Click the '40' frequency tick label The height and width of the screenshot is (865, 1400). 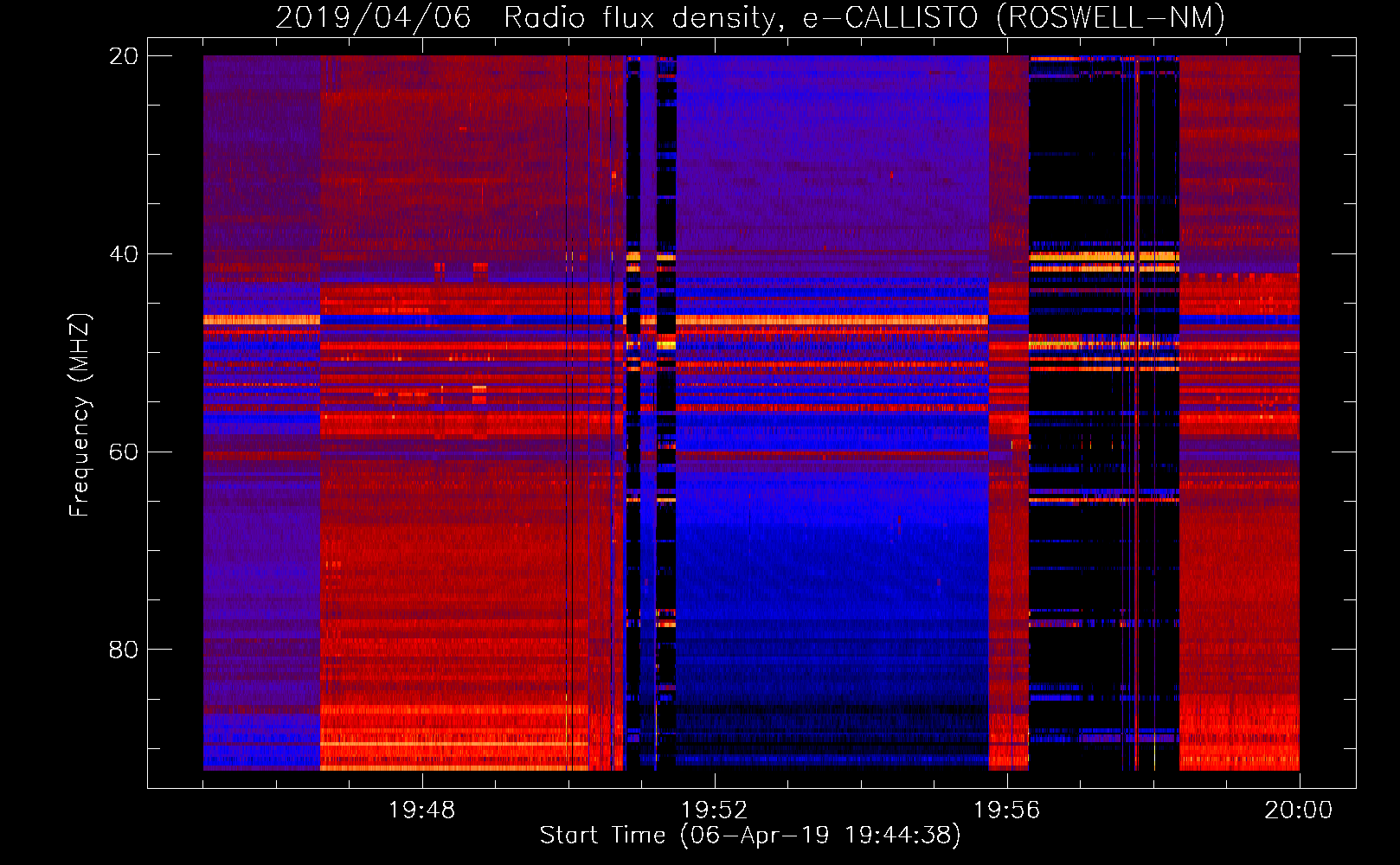click(123, 254)
